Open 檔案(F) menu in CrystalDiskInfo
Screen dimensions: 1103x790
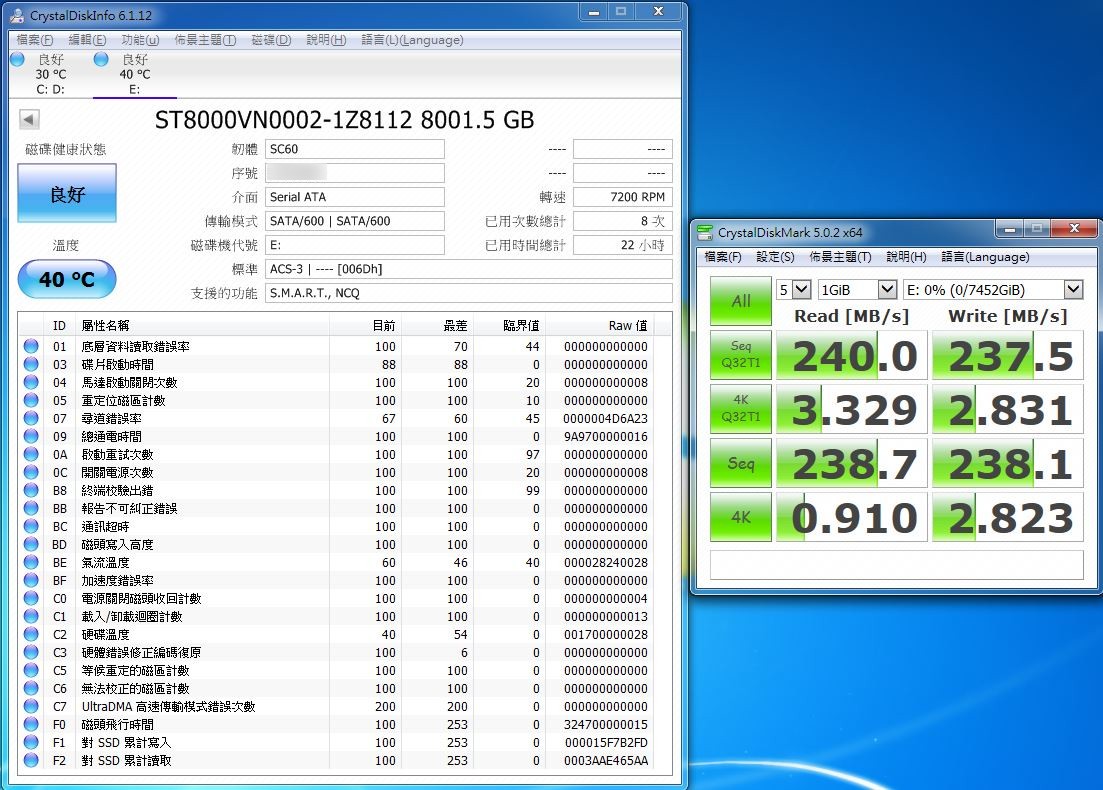coord(35,40)
